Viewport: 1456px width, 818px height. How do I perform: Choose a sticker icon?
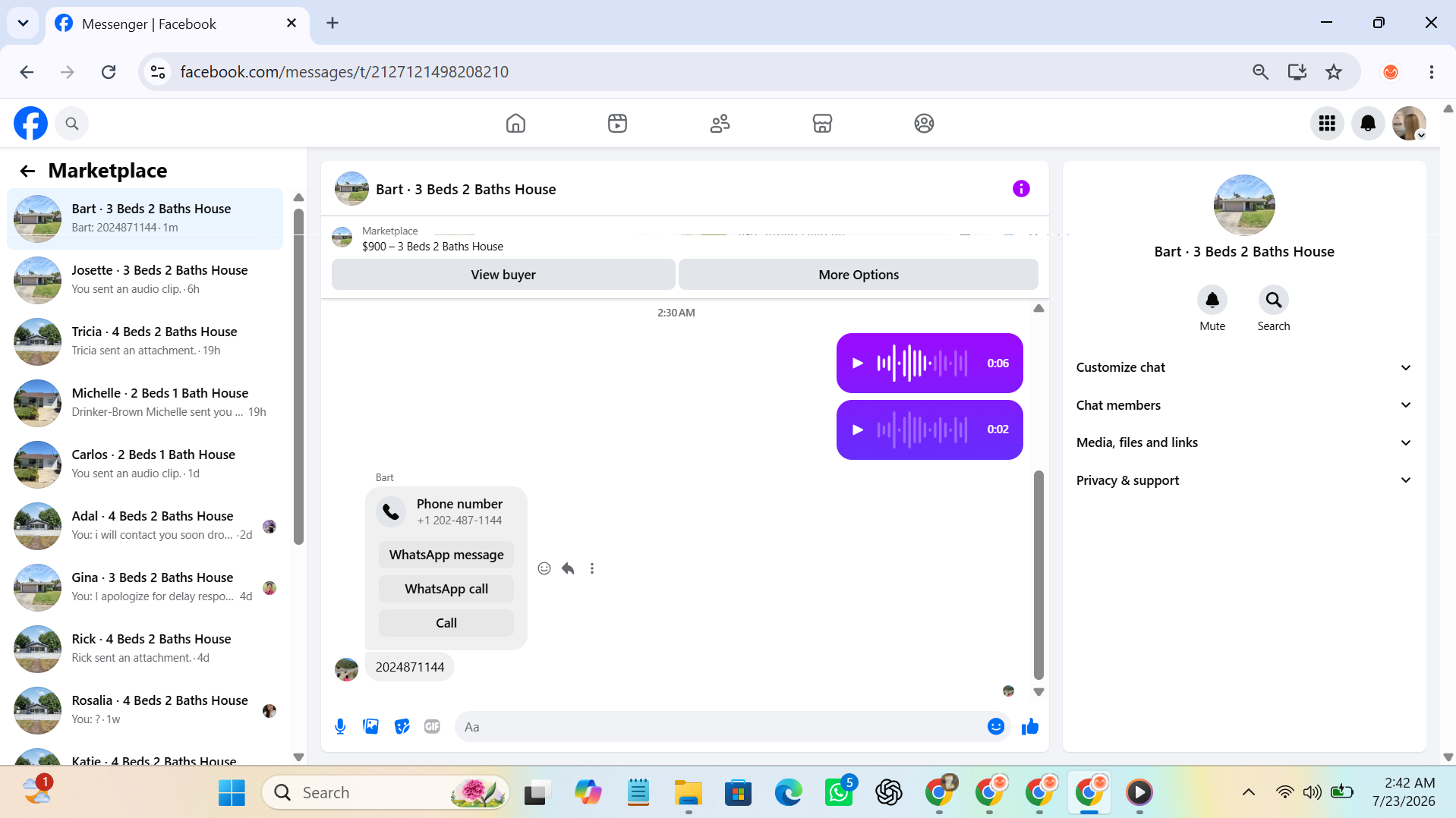point(402,727)
